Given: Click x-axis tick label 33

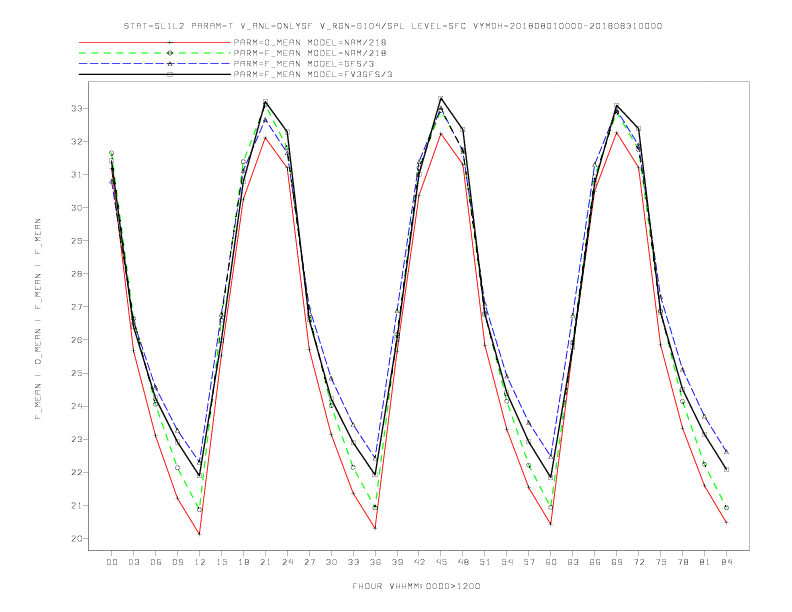Looking at the screenshot, I should point(354,562).
